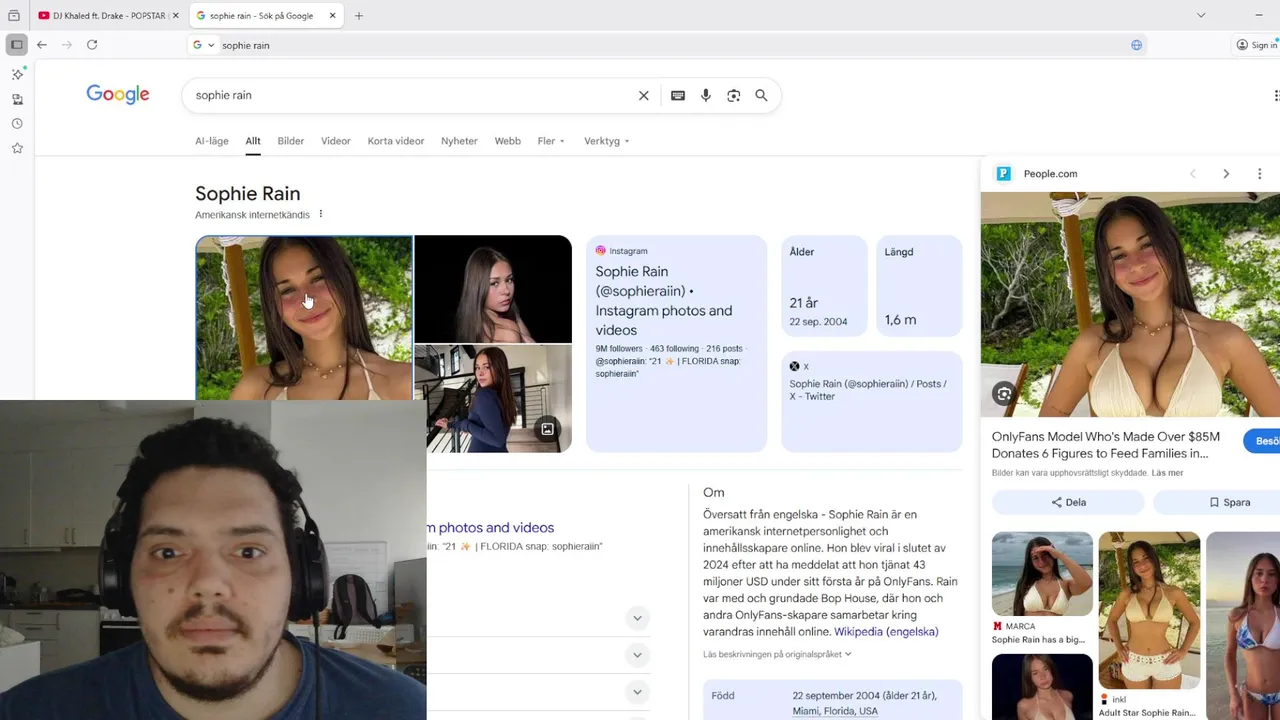
Task: Search by image with the Lens icon
Action: (734, 95)
